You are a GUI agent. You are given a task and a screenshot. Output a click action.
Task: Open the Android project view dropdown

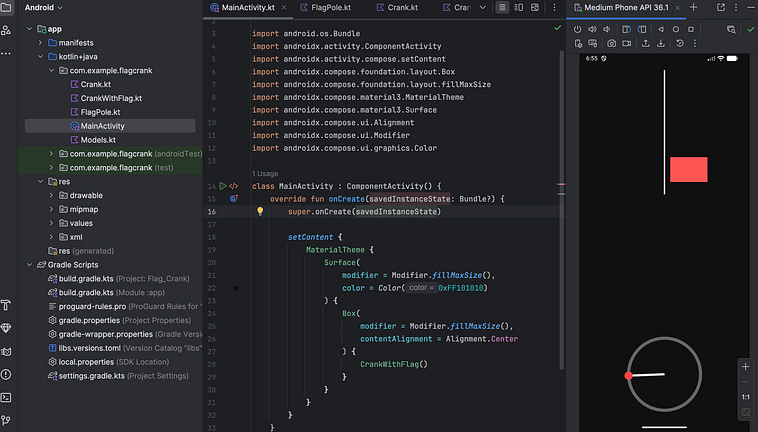(x=44, y=7)
